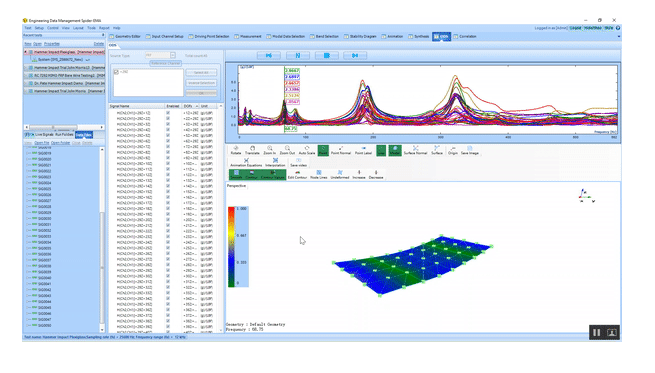Select the SIG0019 data file
Viewport: 655px width, 373px height.
coord(44,153)
